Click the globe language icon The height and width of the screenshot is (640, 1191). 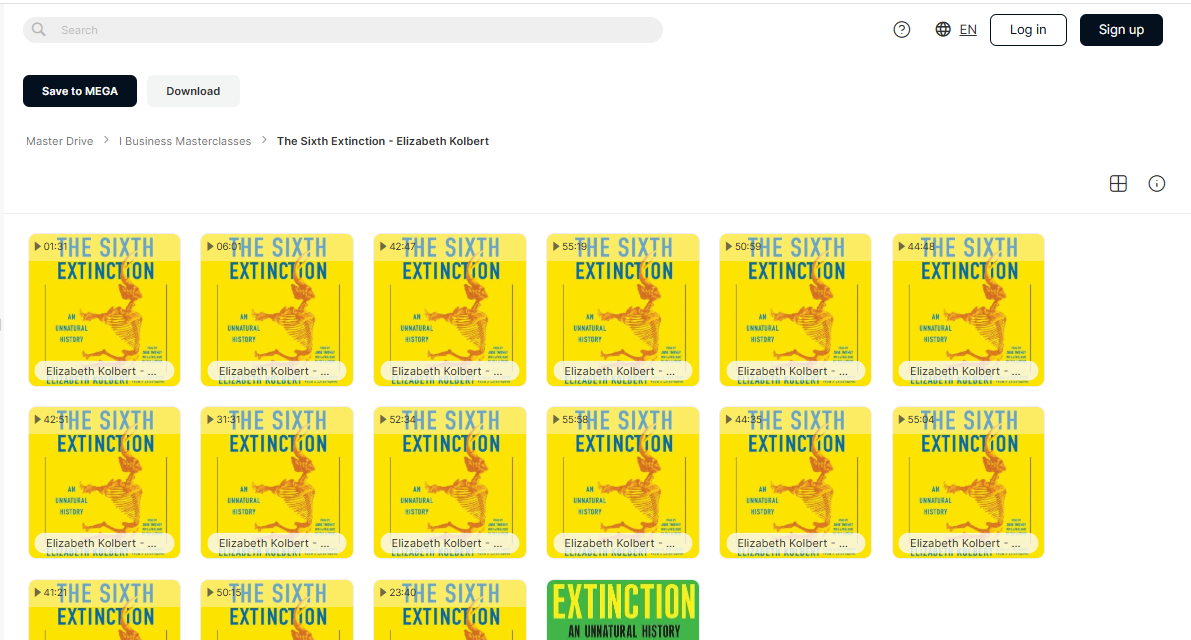tap(943, 30)
